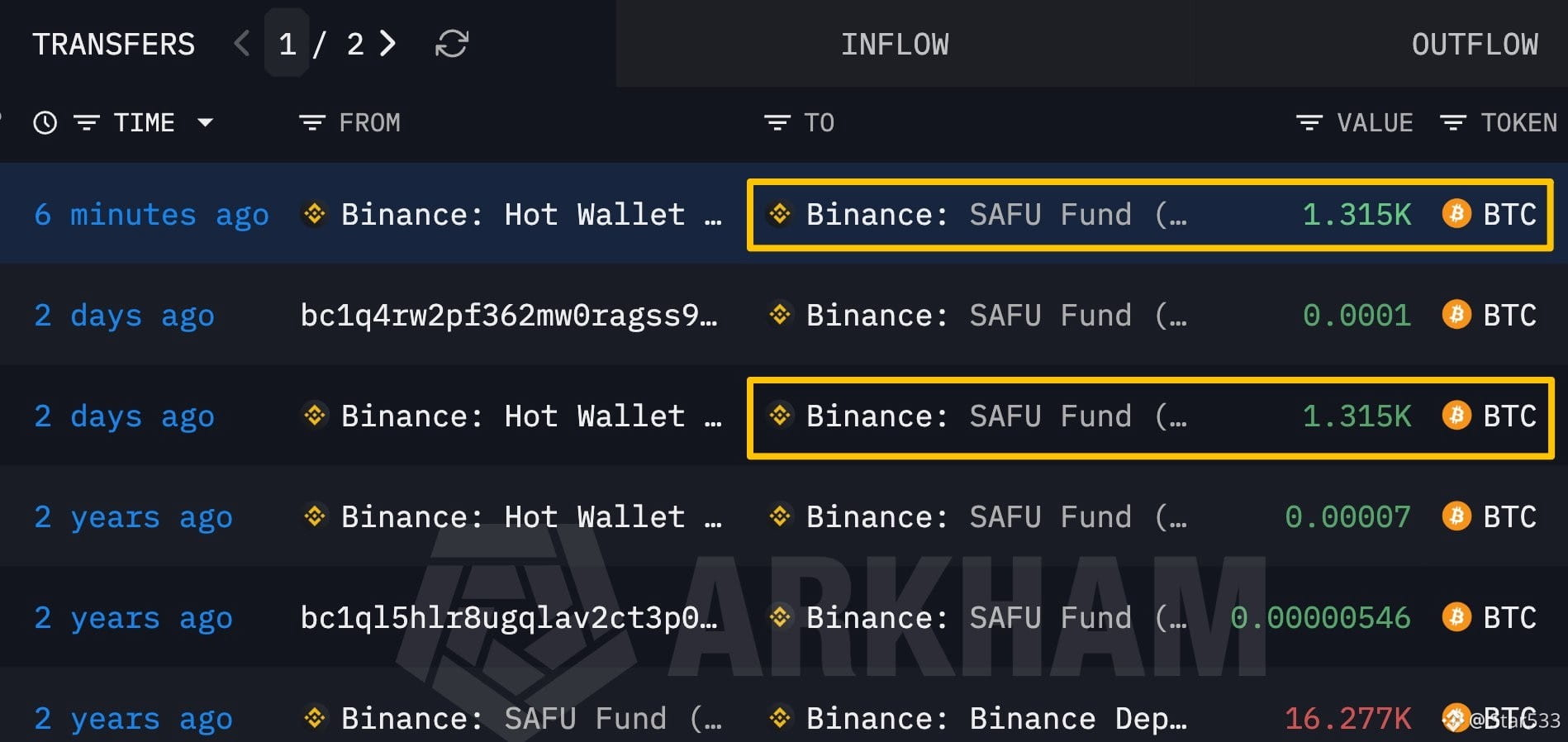The height and width of the screenshot is (742, 1568).
Task: Click the Bitcoin icon in the 0.0001 row
Action: coord(1456,315)
